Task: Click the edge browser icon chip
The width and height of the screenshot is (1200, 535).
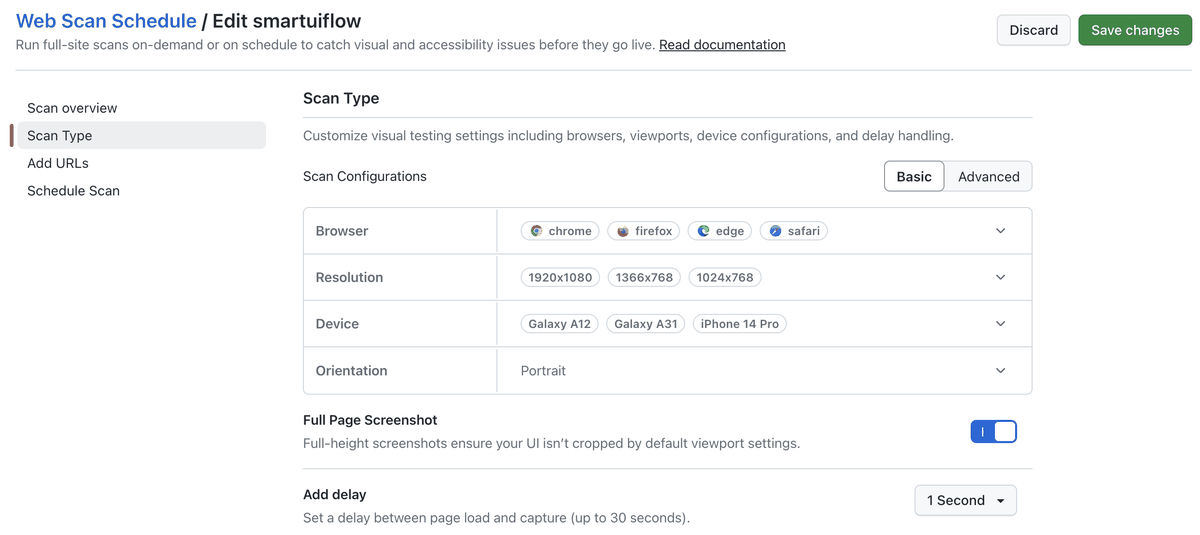Action: [x=720, y=231]
